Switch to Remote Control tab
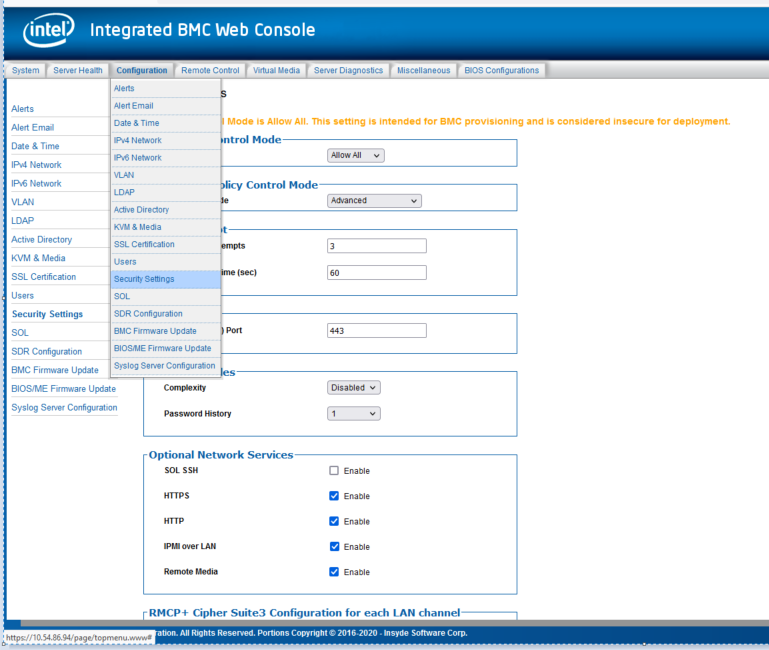Image resolution: width=769 pixels, height=650 pixels. tap(210, 71)
